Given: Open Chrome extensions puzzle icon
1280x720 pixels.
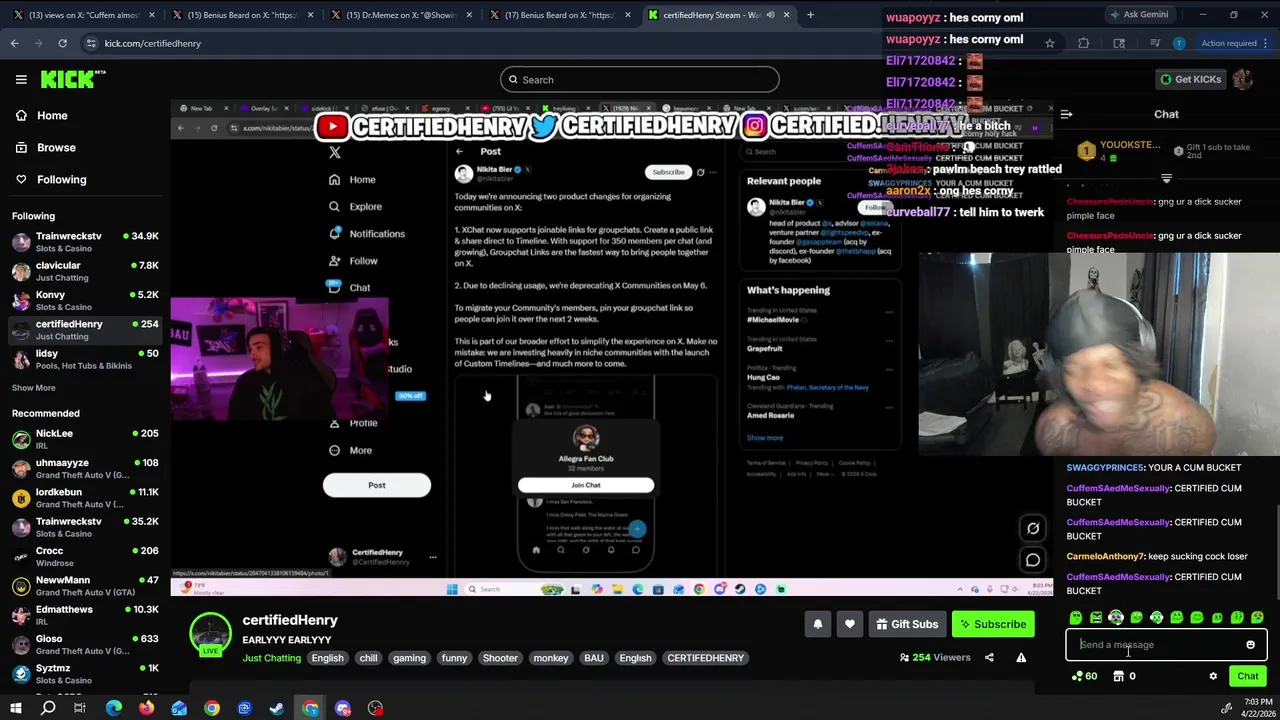Looking at the screenshot, I should 1083,43.
